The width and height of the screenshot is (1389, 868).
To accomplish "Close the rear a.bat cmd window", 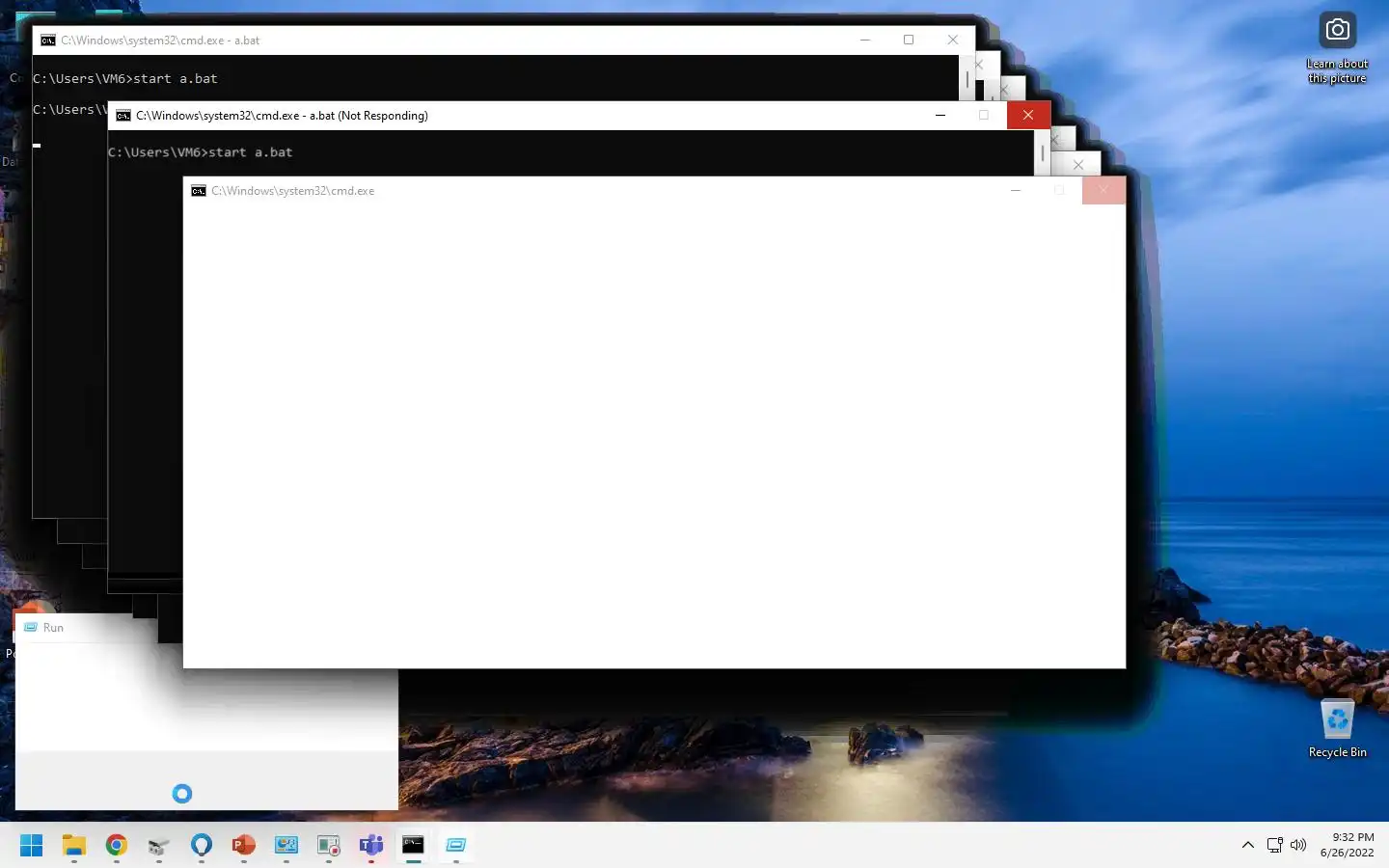I will click(953, 41).
